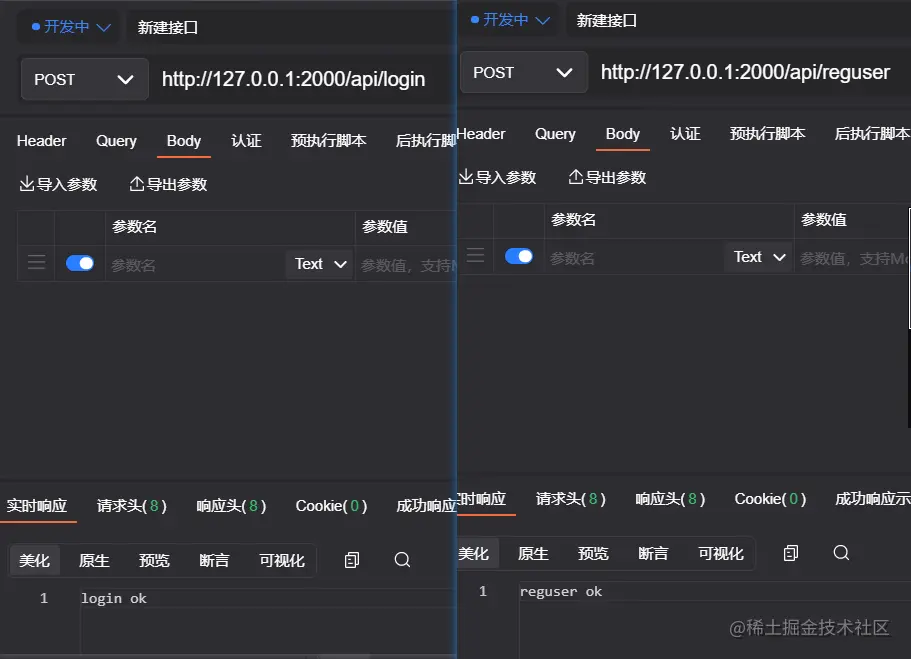Open the 预执行脚本 tab in the reguser panel

click(767, 134)
